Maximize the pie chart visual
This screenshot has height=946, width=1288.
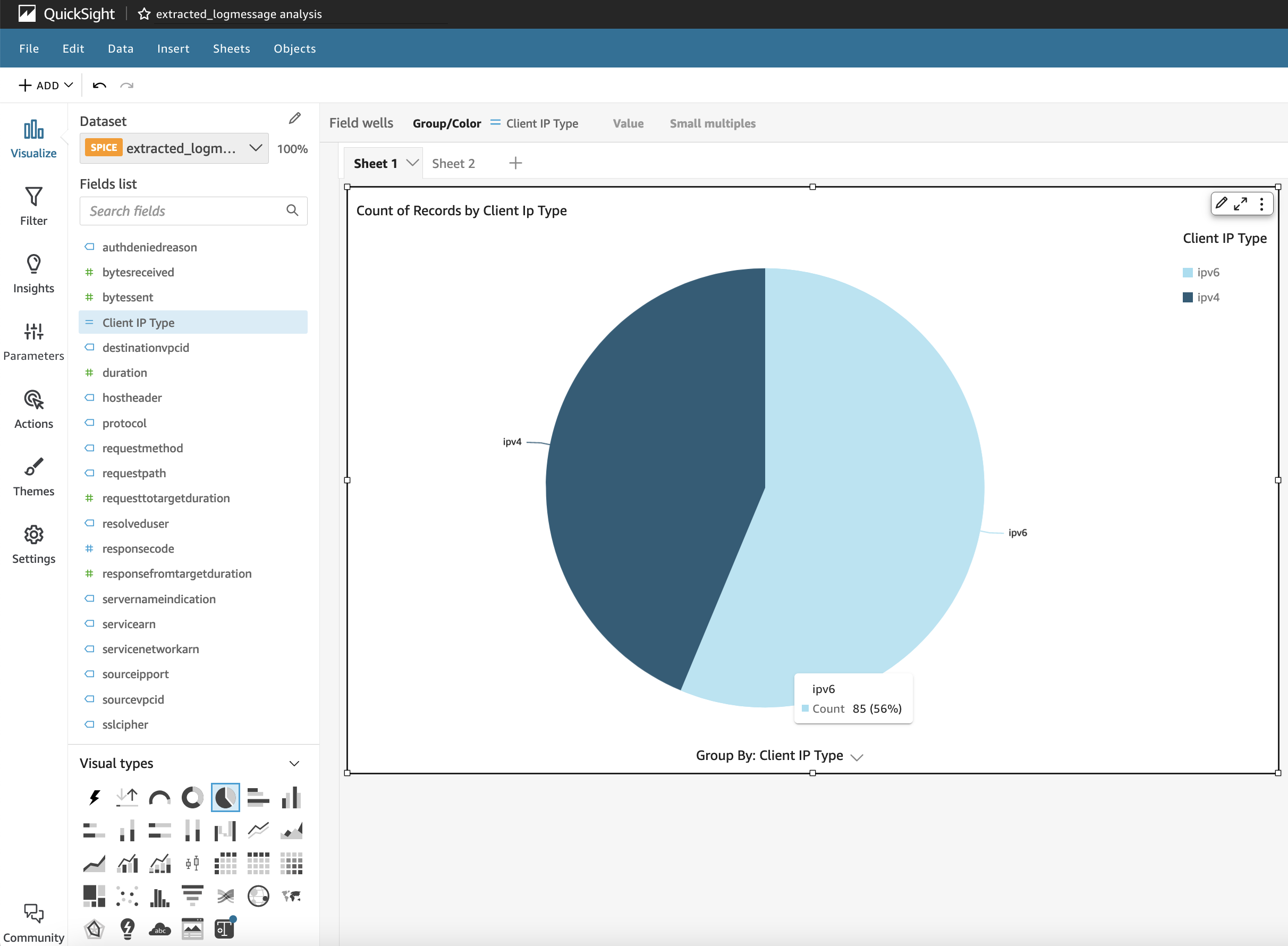(1241, 204)
